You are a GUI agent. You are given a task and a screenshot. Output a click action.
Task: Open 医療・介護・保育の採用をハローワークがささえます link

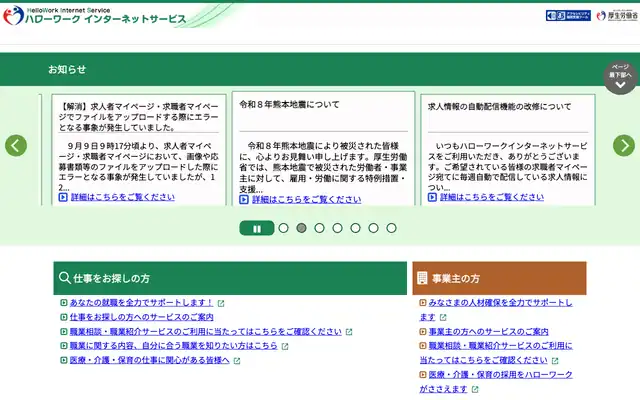coord(496,382)
